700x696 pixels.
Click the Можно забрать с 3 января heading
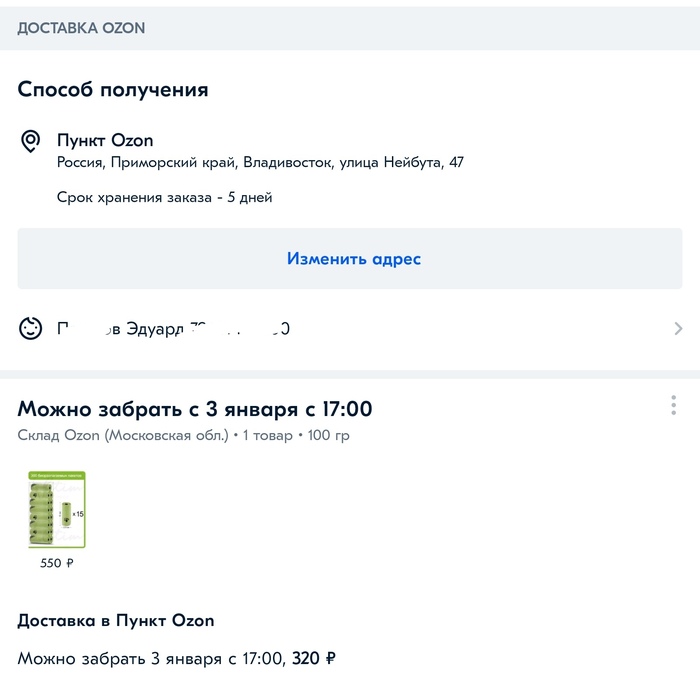[195, 409]
